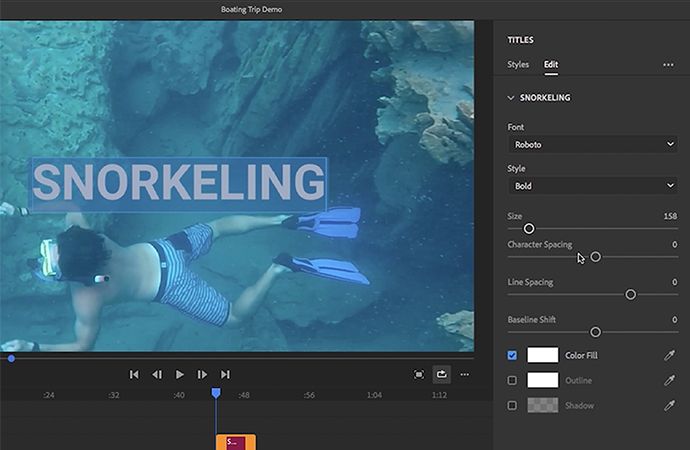Click the Play button
Image resolution: width=690 pixels, height=450 pixels.
point(180,374)
